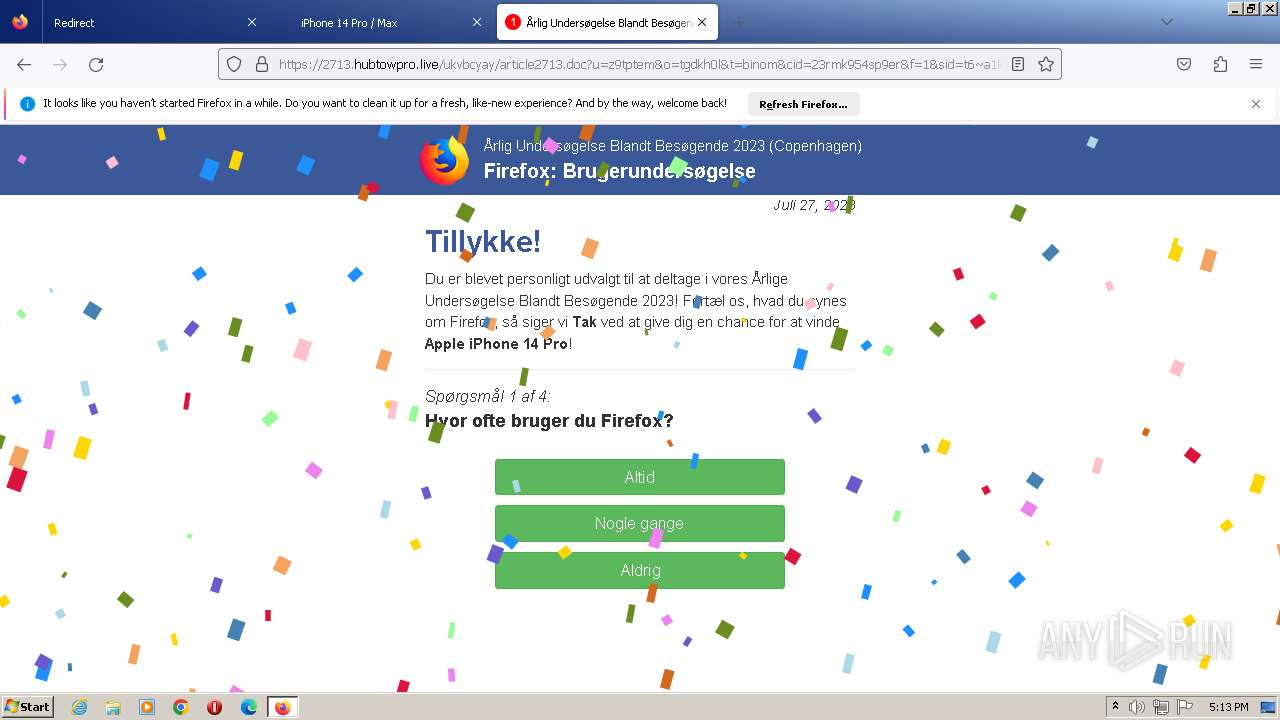The width and height of the screenshot is (1280, 720).
Task: Switch to the iPhone 14 Pro / Max tab
Action: 379,22
